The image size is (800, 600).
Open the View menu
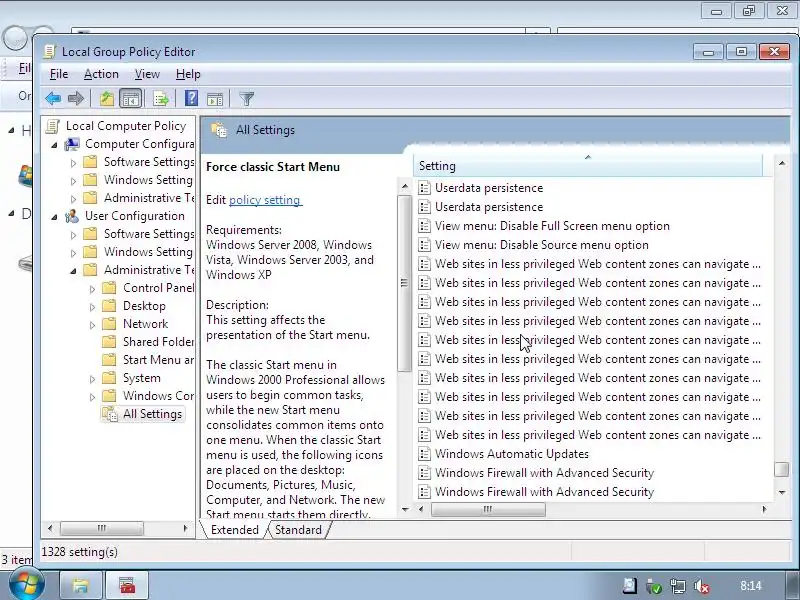(147, 74)
